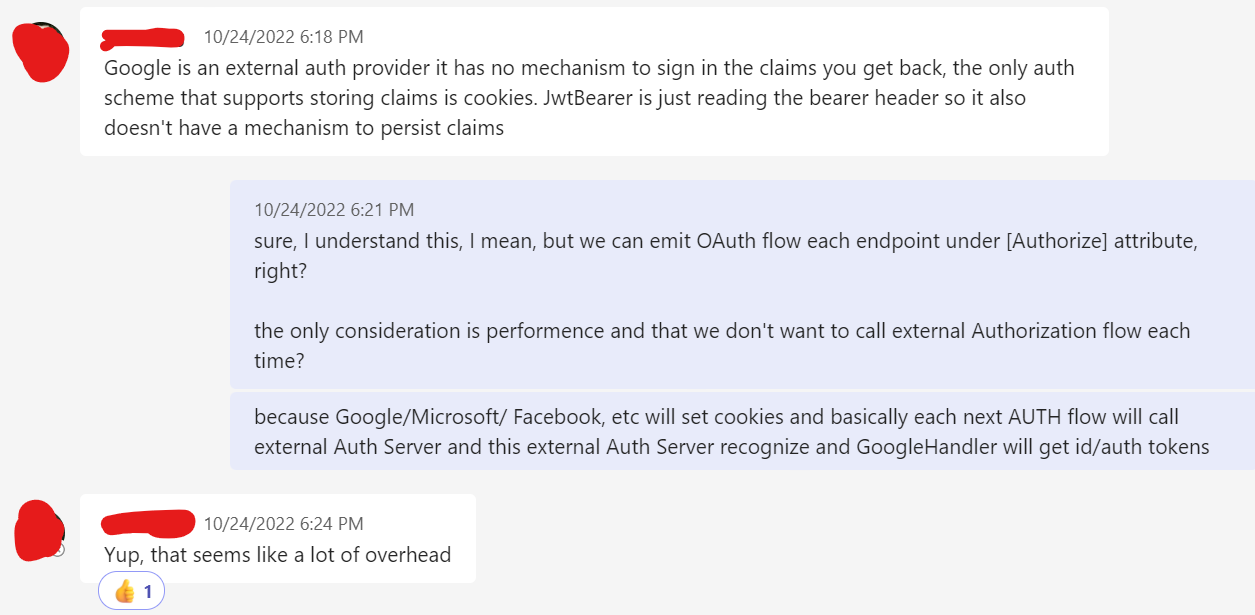Click the status indicator on bottom avatar
1255x615 pixels.
point(57,549)
